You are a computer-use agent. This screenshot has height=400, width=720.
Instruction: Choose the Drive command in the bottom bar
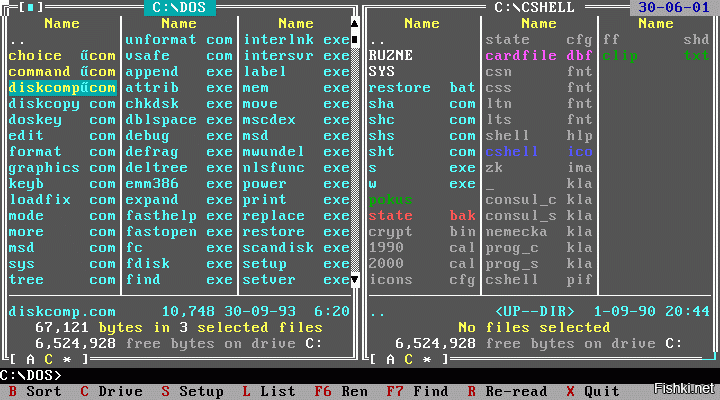point(111,391)
